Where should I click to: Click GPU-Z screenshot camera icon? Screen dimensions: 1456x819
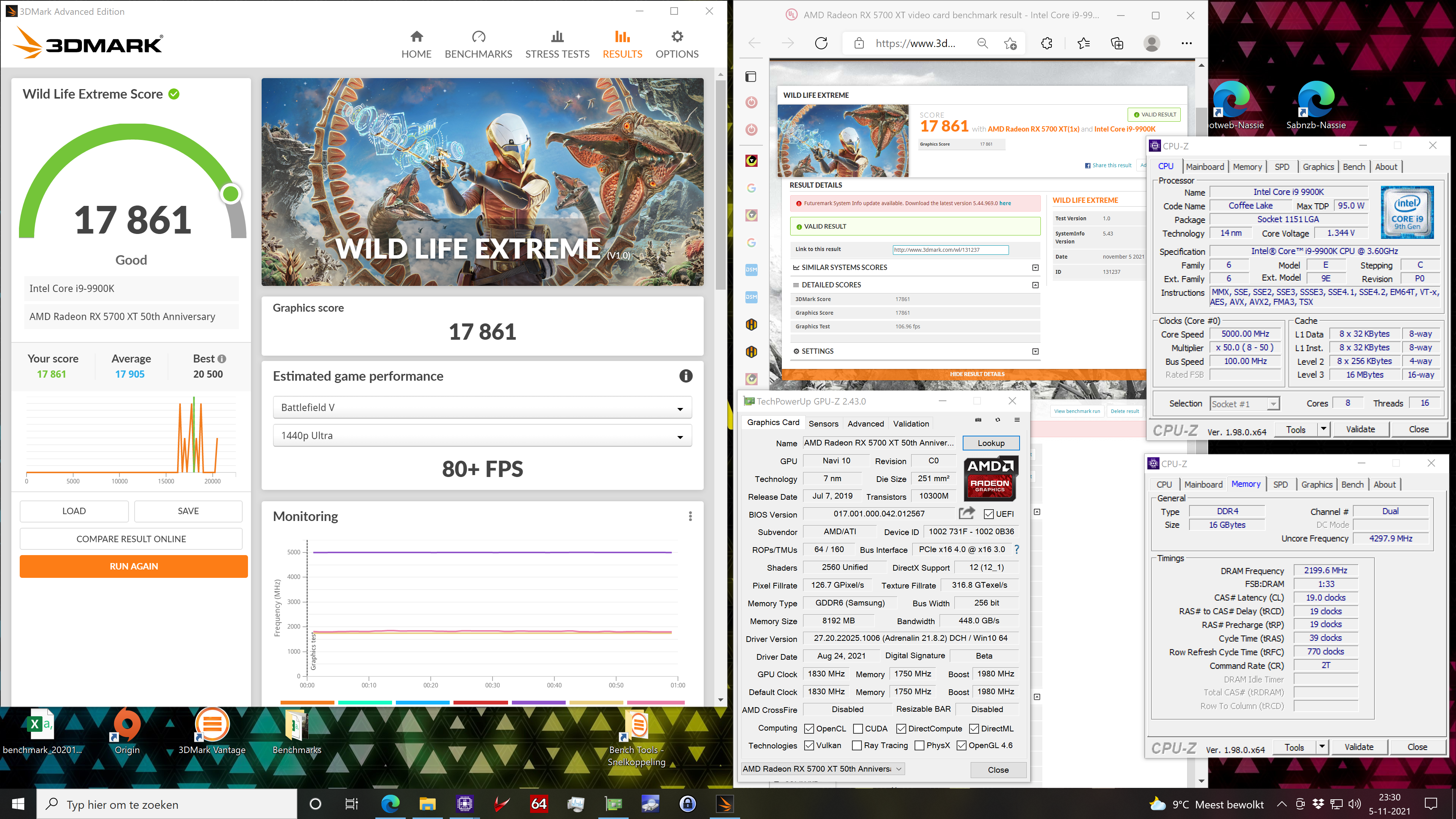coord(978,420)
